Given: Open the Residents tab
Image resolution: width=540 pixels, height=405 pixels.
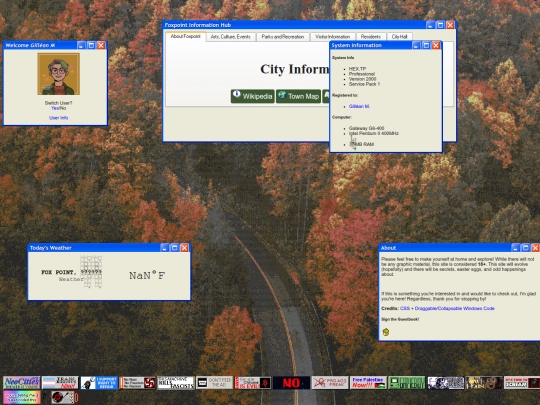Looking at the screenshot, I should click(371, 37).
